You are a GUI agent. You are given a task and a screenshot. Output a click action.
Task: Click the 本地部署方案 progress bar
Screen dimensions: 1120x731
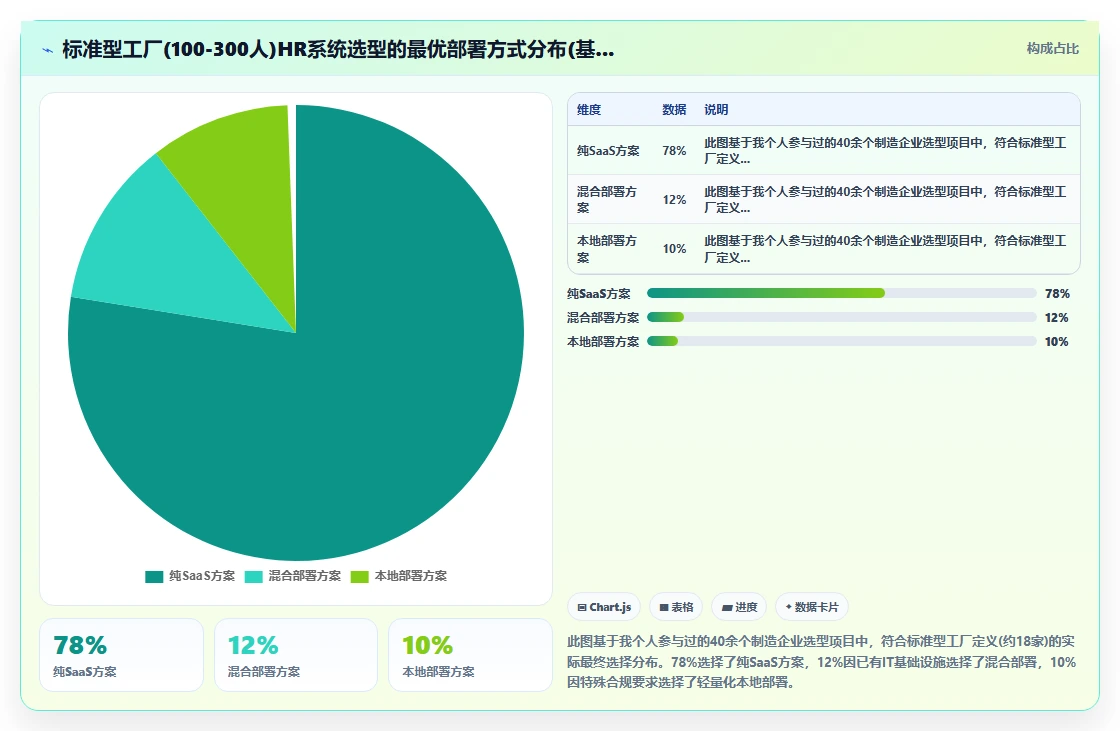pyautogui.click(x=841, y=342)
